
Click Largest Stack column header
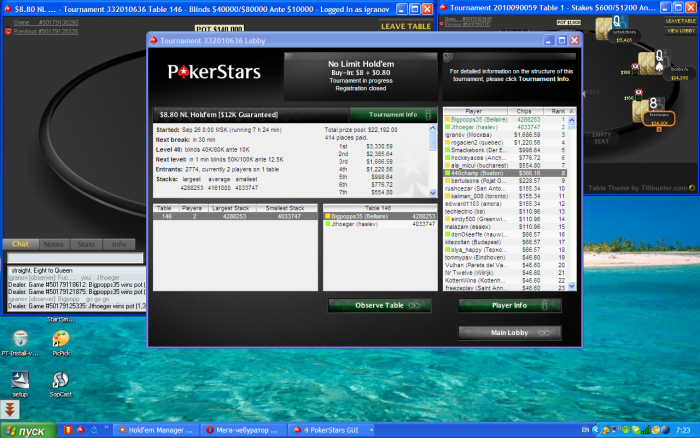pyautogui.click(x=231, y=209)
